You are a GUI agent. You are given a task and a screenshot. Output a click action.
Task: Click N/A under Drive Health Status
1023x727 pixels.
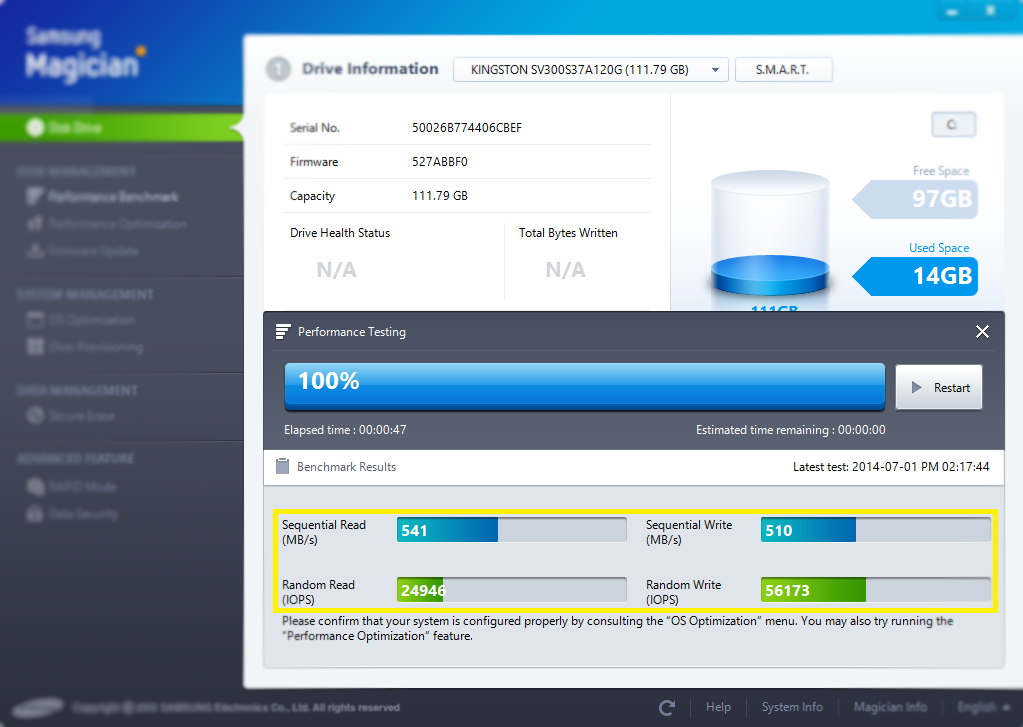pyautogui.click(x=337, y=270)
